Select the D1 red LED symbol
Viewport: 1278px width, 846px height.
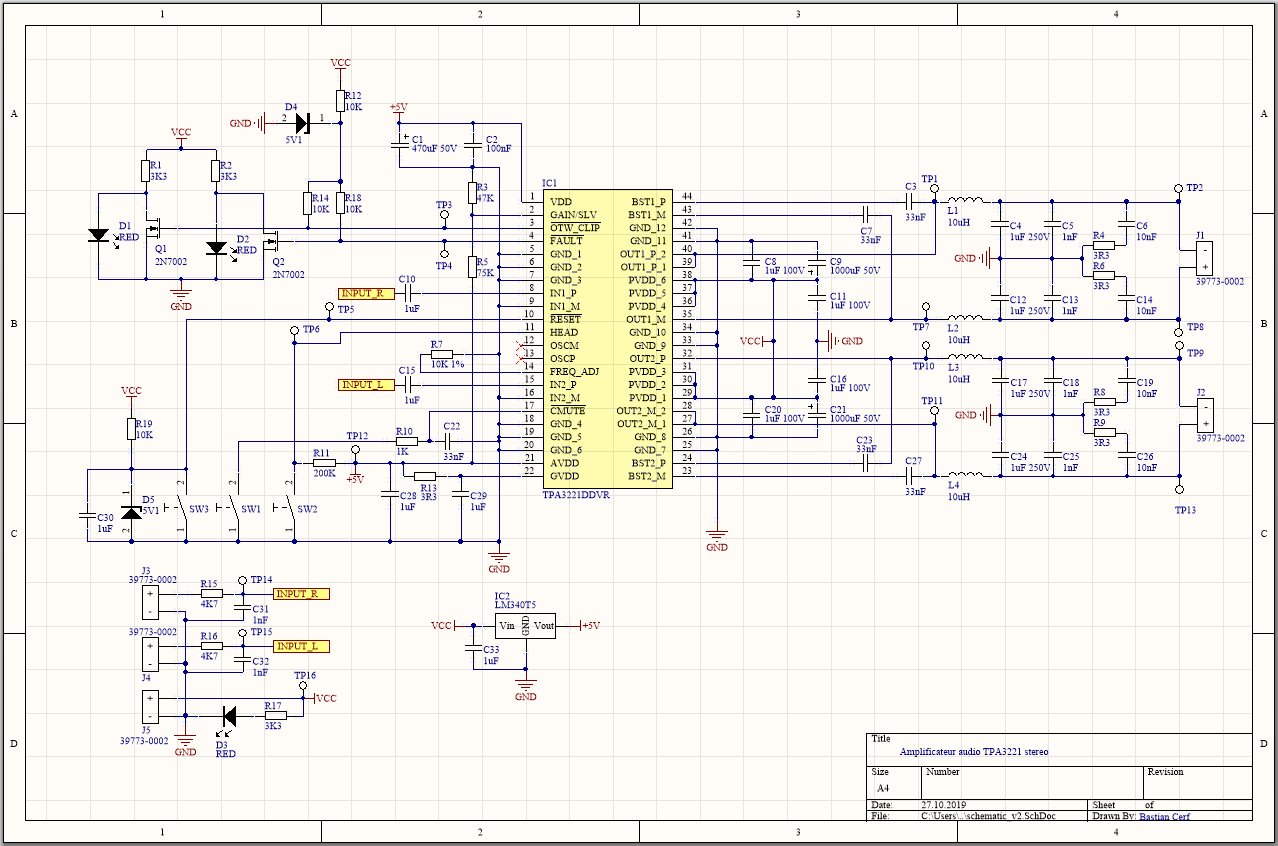pyautogui.click(x=98, y=236)
